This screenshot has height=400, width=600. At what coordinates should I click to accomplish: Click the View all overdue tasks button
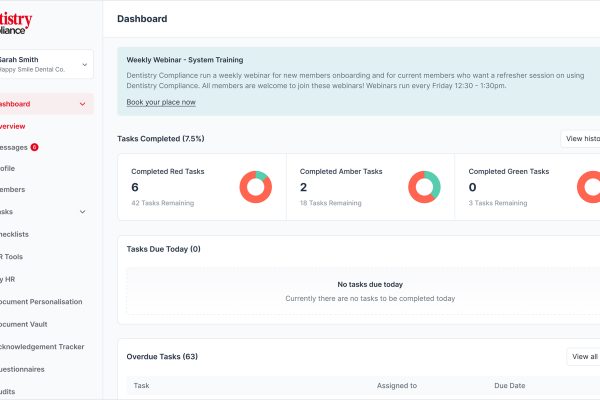coord(584,357)
